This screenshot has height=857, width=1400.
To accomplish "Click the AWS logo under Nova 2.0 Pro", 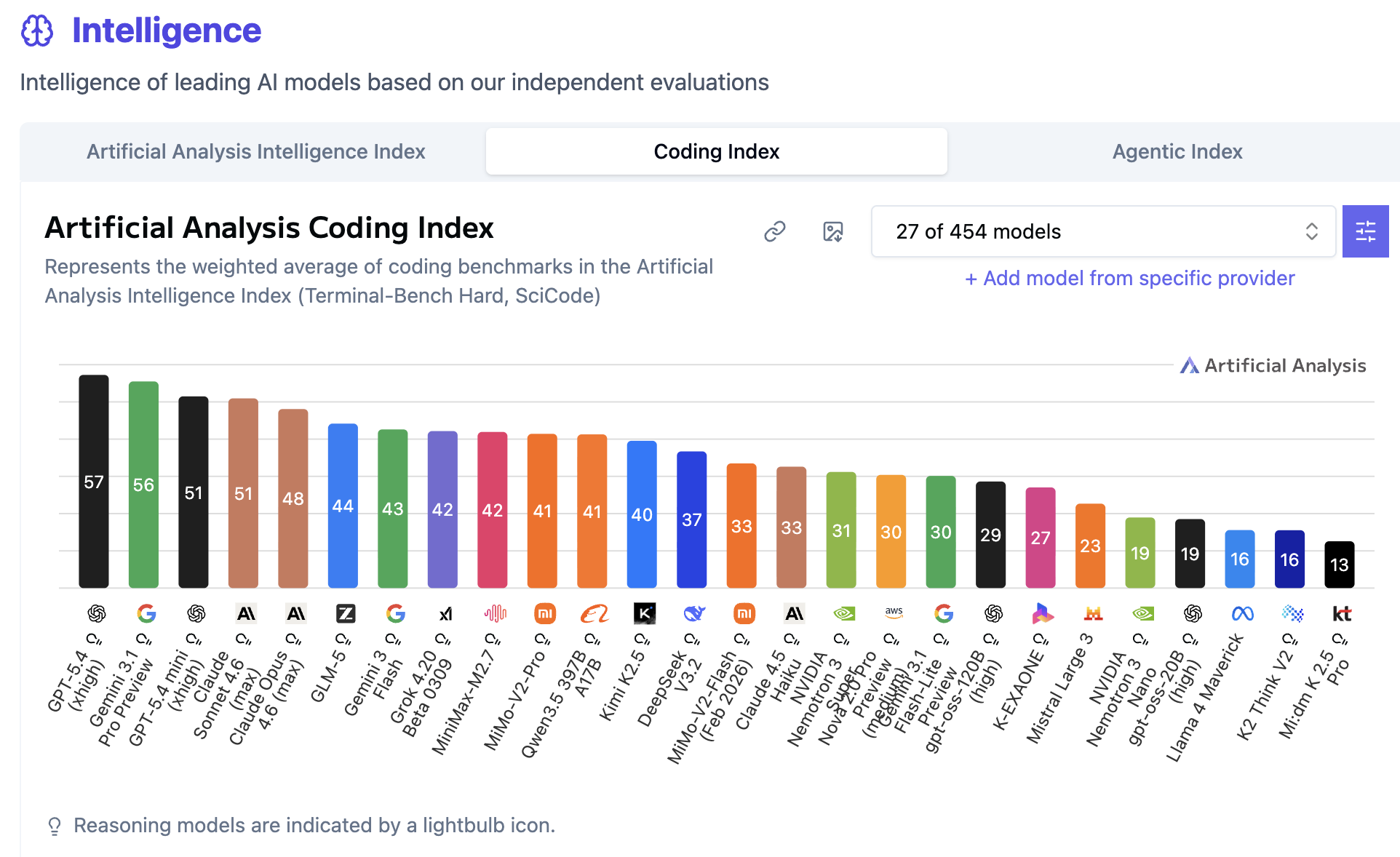I will (894, 613).
